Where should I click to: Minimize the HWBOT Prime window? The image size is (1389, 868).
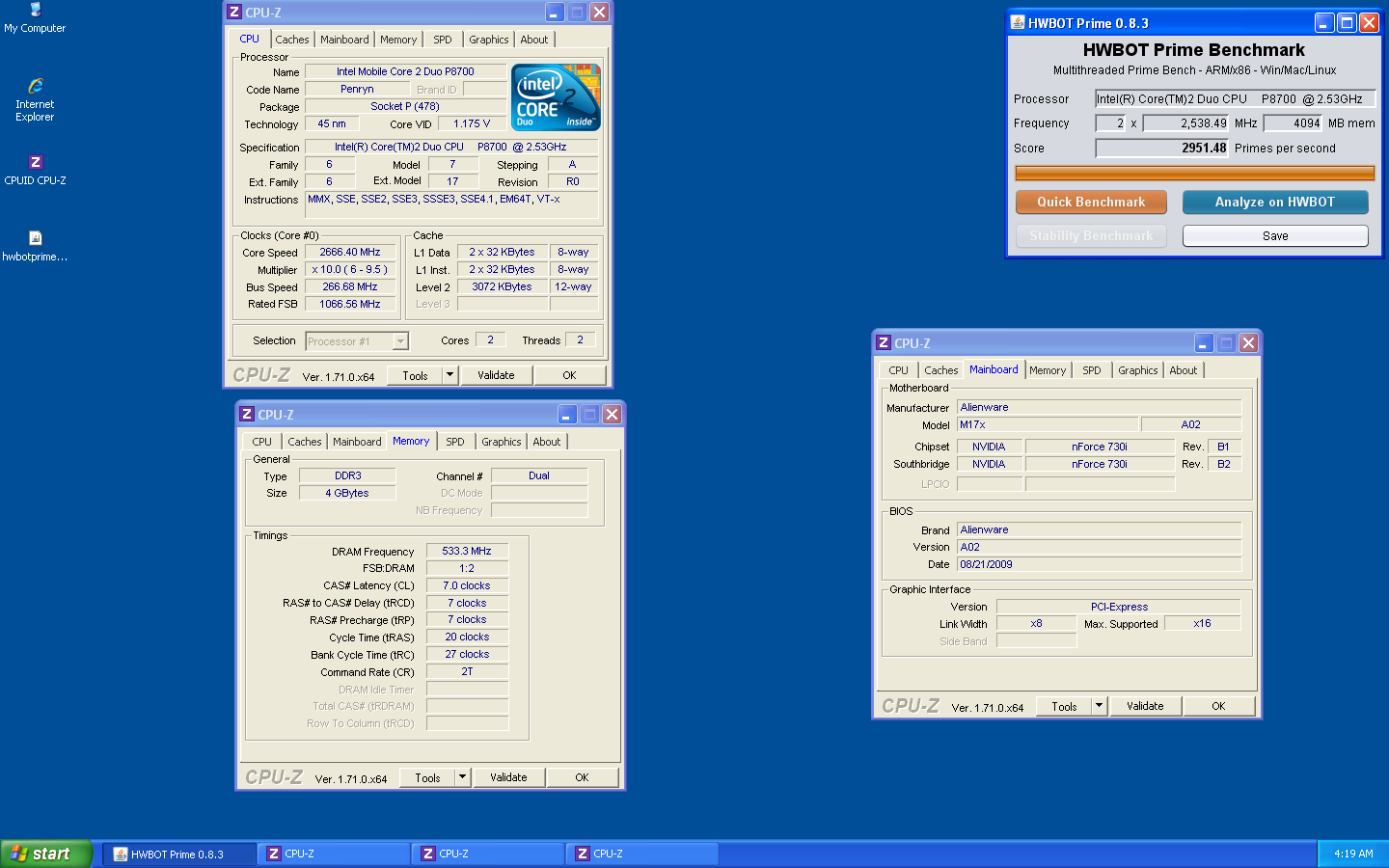pyautogui.click(x=1324, y=22)
